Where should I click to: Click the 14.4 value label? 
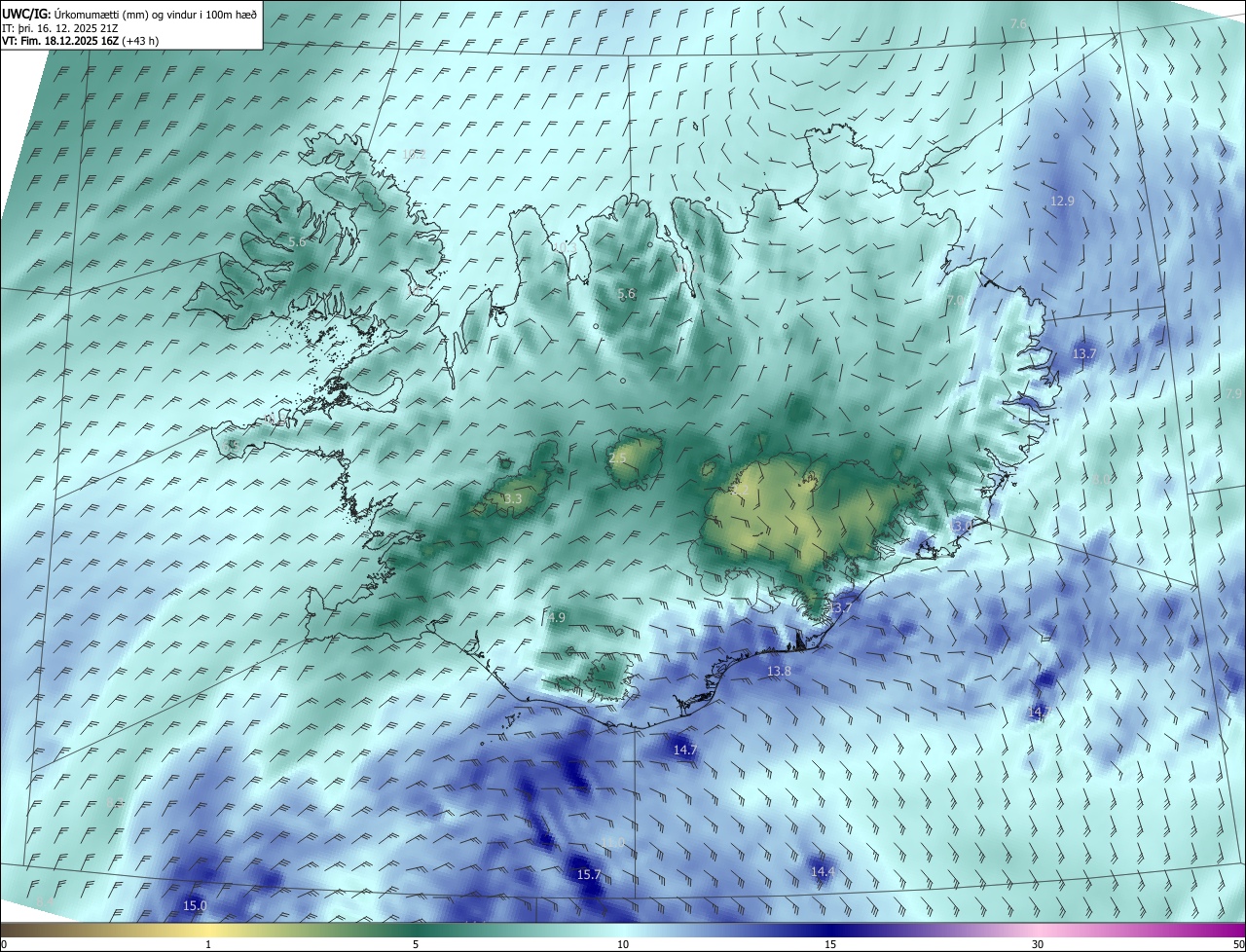823,871
